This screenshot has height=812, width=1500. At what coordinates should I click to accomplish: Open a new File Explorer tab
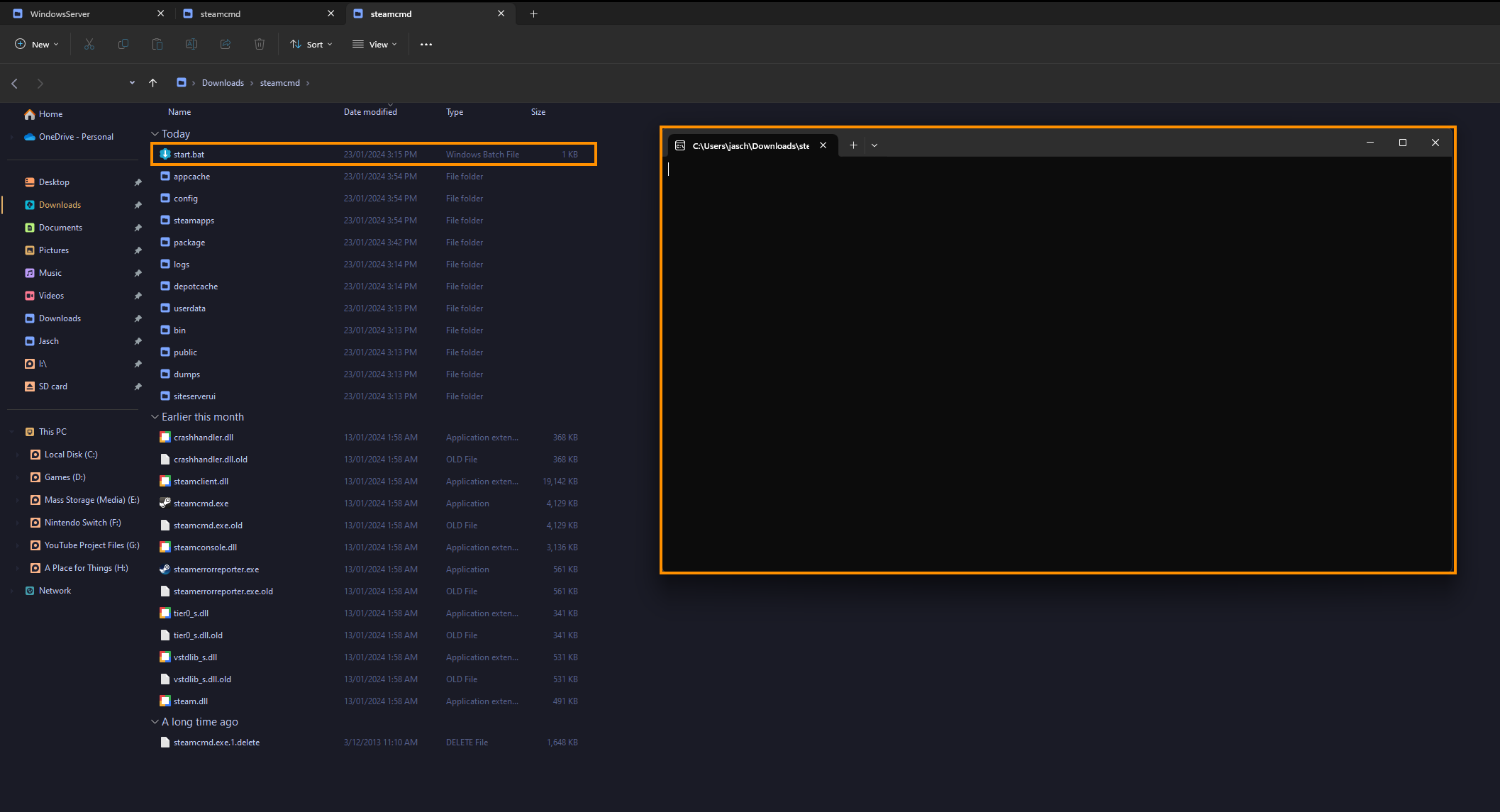click(x=533, y=13)
